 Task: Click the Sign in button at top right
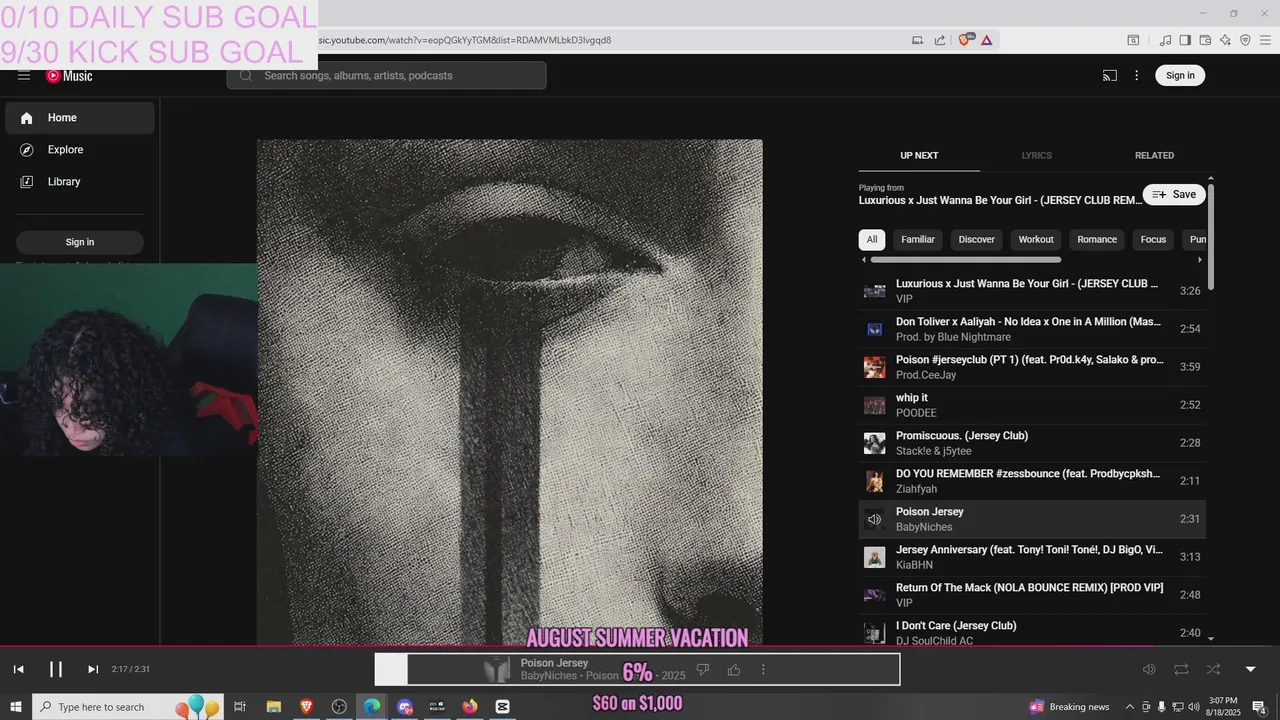[1180, 76]
